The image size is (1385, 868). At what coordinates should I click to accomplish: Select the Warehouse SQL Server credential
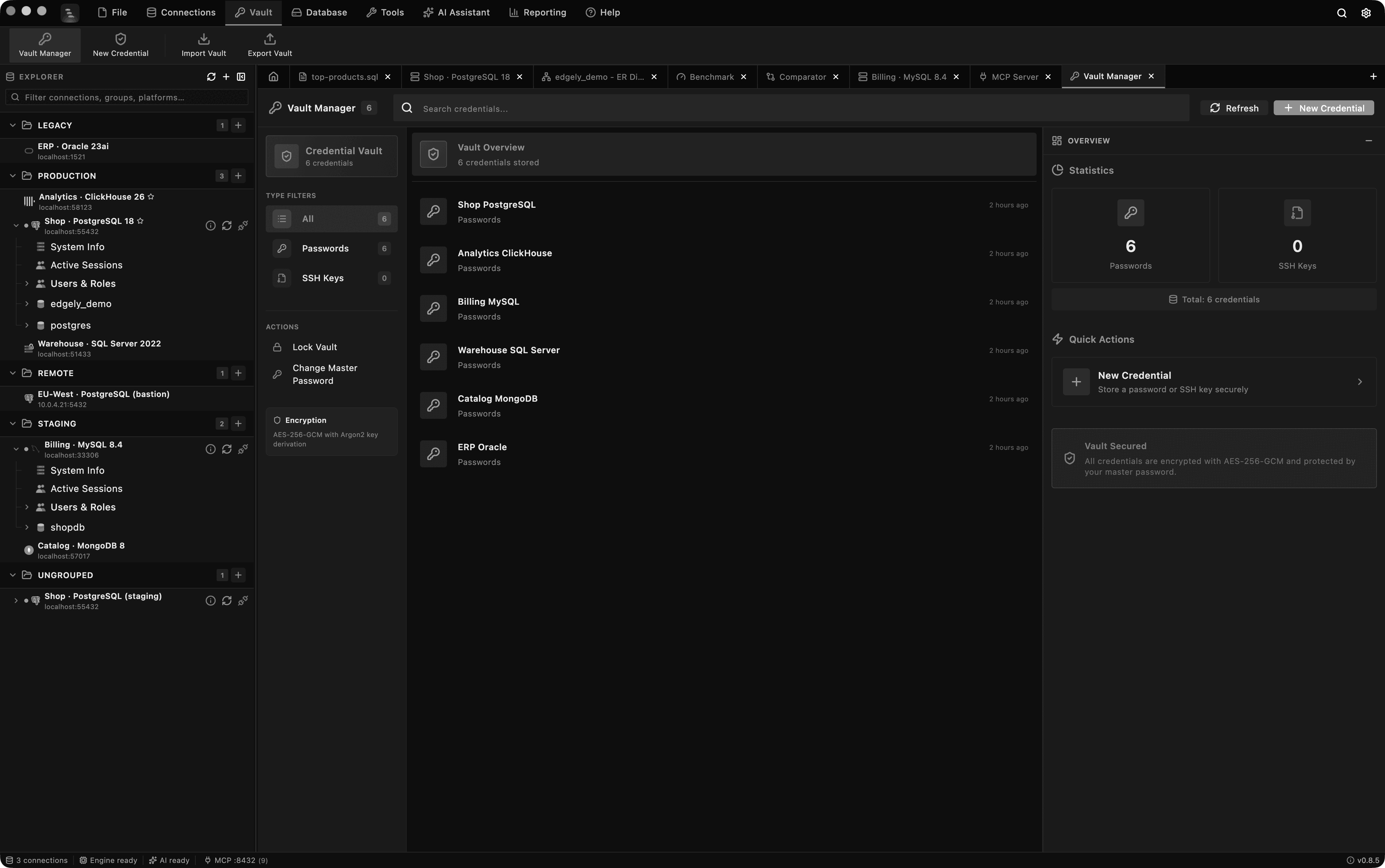click(x=723, y=357)
